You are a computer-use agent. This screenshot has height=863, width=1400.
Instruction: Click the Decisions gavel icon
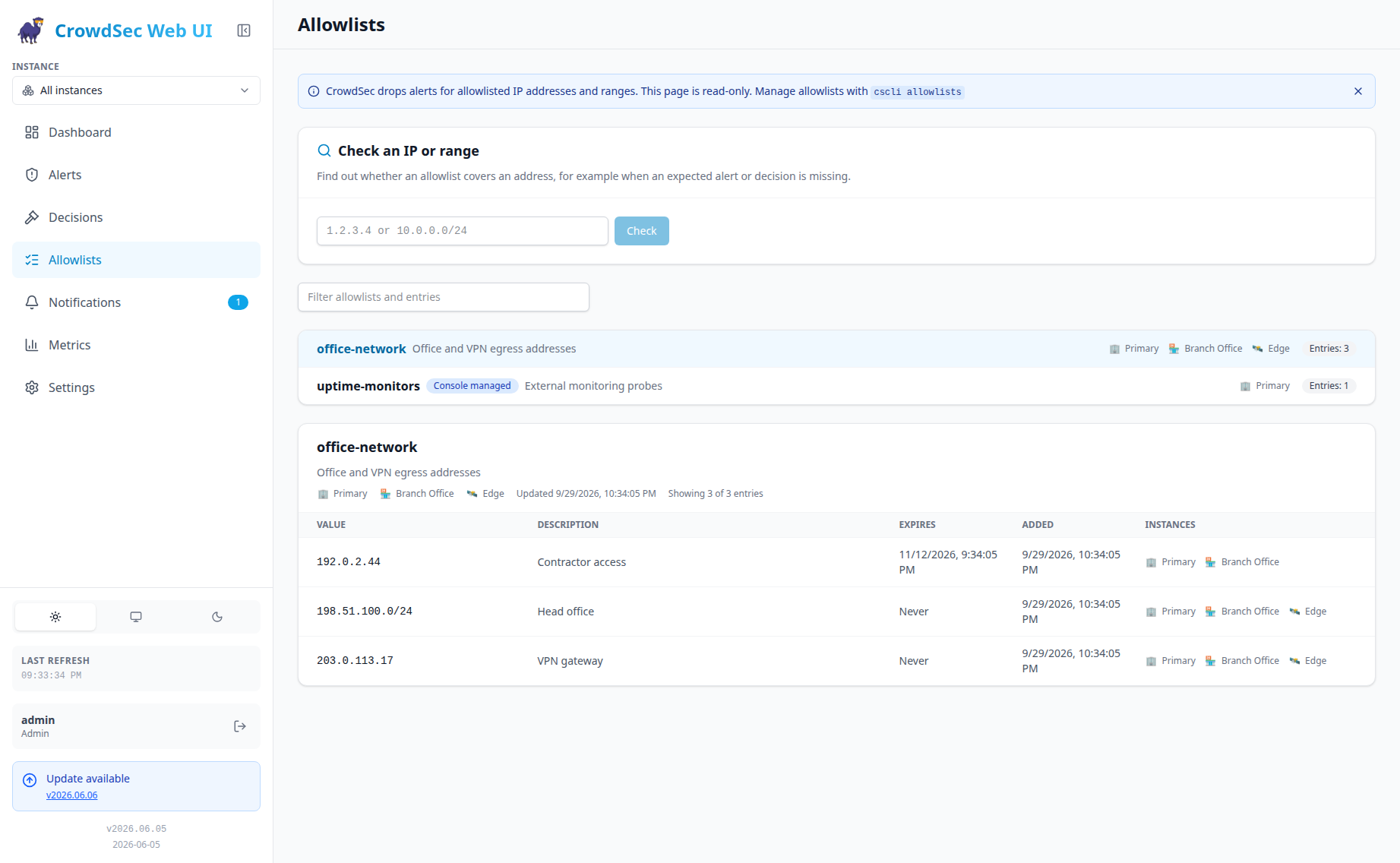pyautogui.click(x=32, y=217)
